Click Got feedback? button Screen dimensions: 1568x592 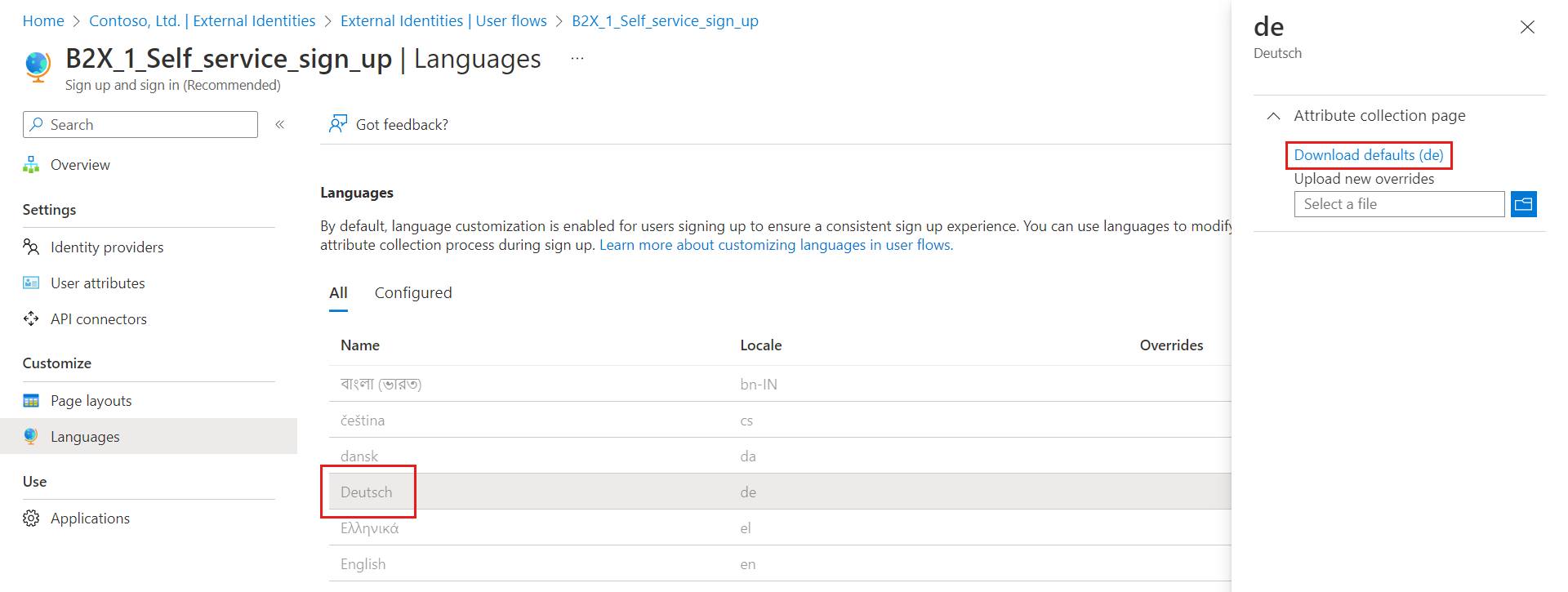coord(389,125)
